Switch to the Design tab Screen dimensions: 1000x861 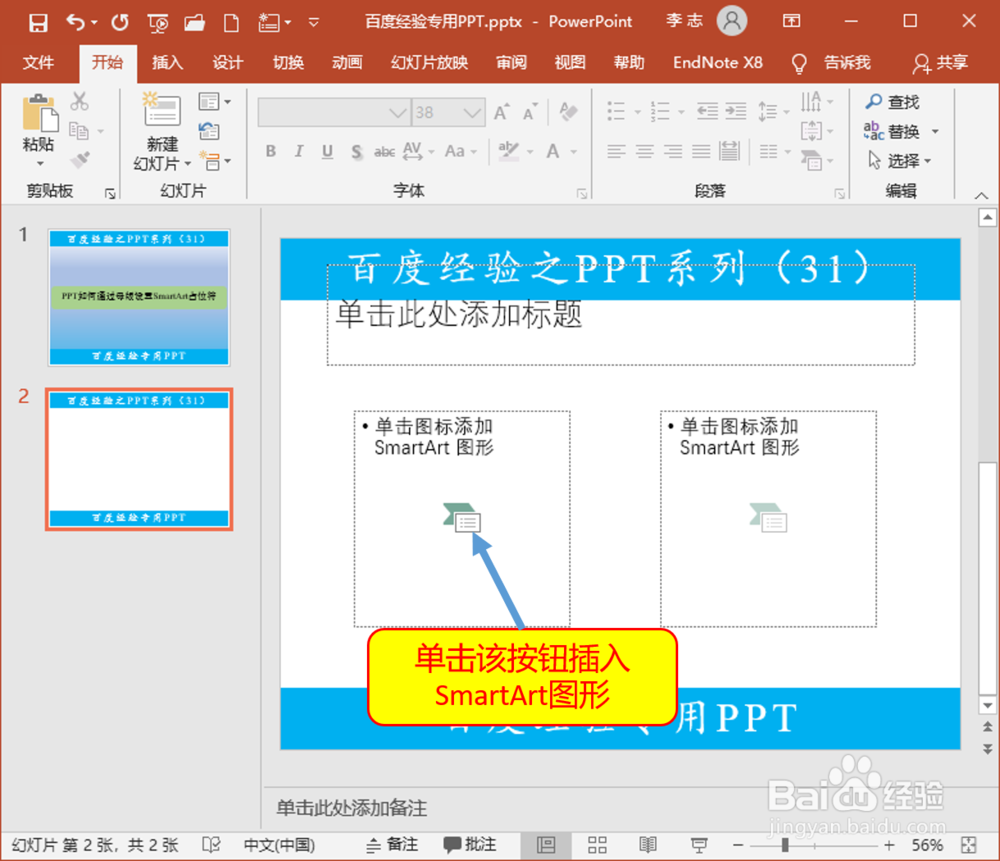coord(227,63)
